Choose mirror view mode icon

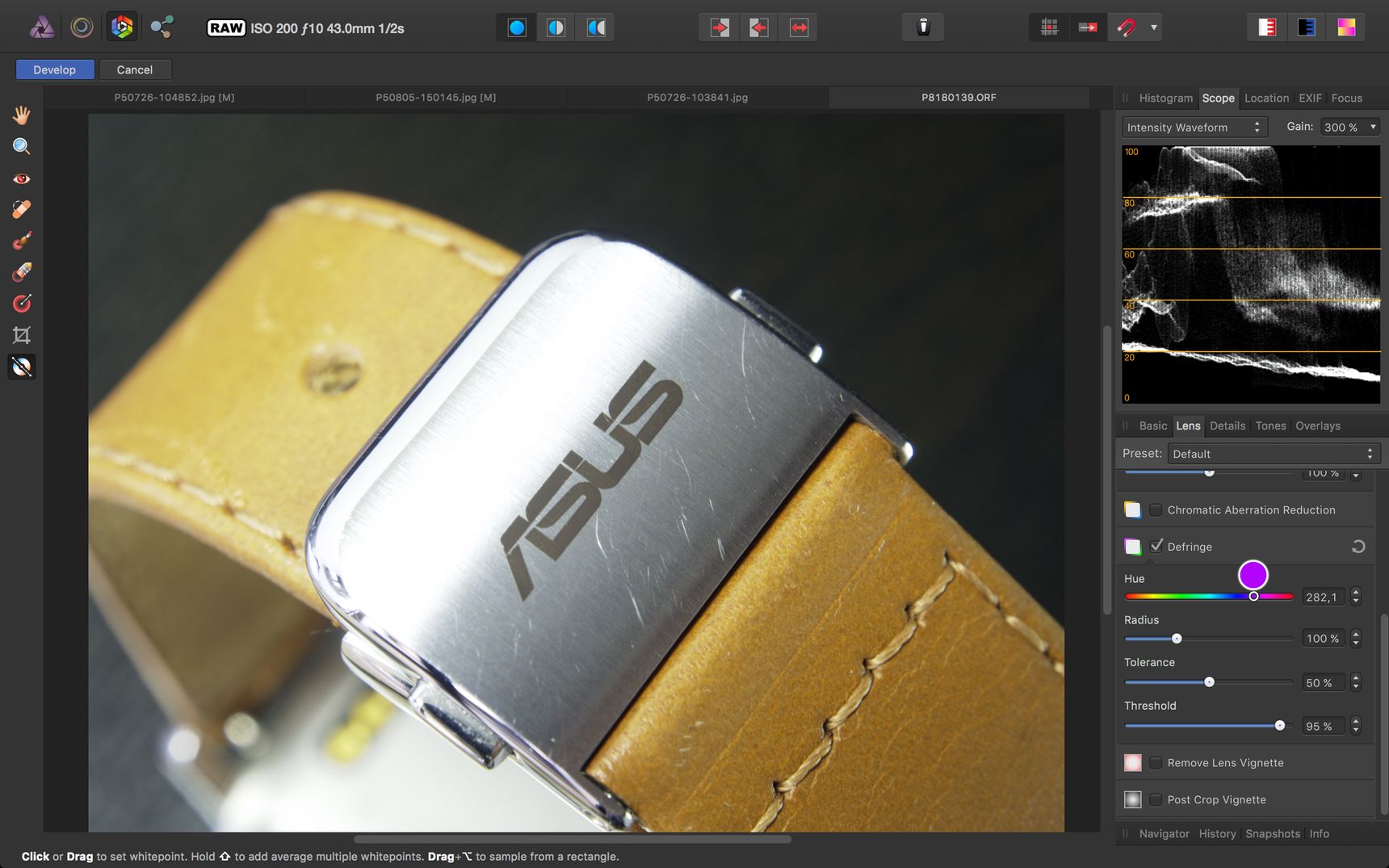point(596,27)
